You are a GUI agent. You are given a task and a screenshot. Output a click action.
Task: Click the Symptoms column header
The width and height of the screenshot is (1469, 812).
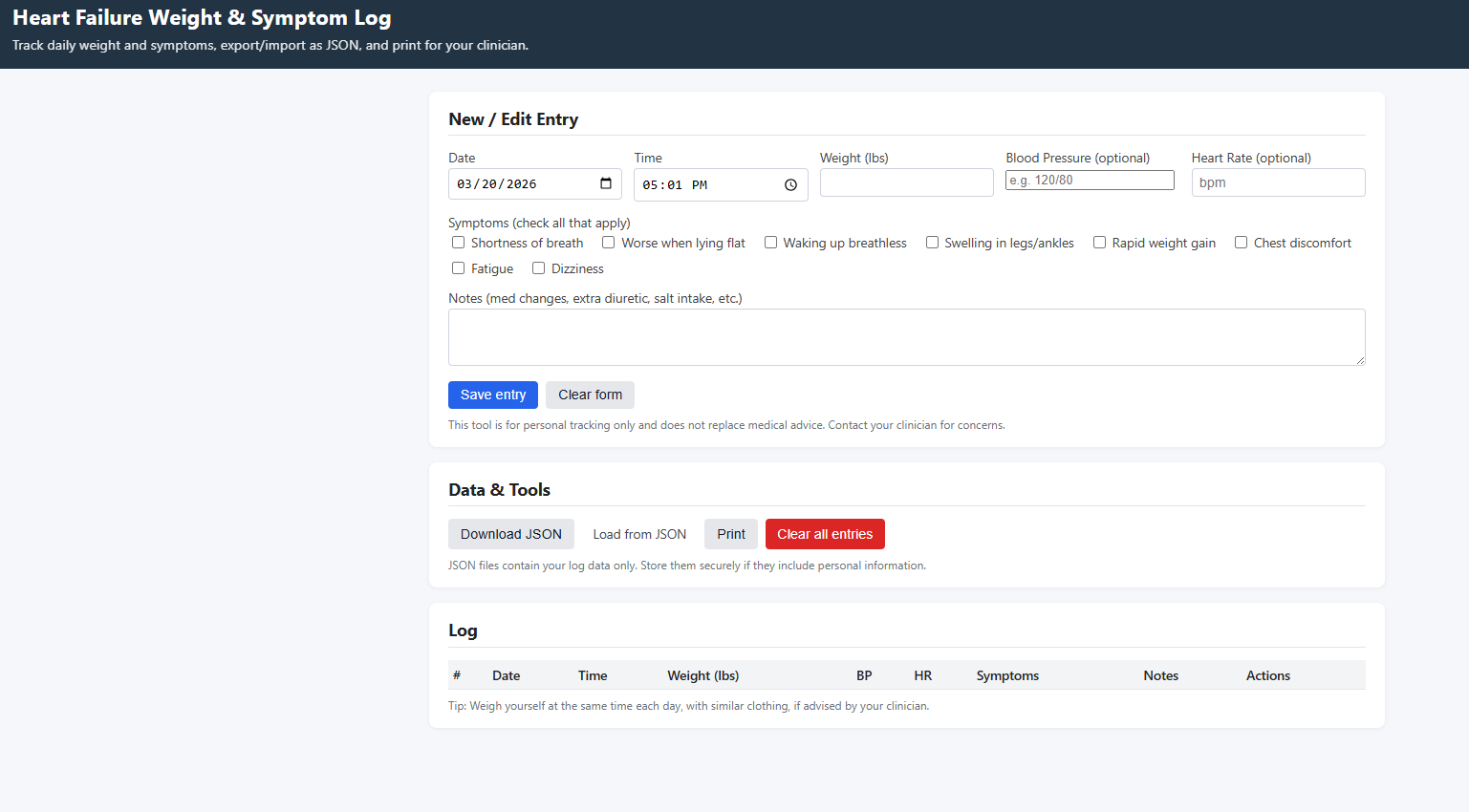click(x=1007, y=675)
